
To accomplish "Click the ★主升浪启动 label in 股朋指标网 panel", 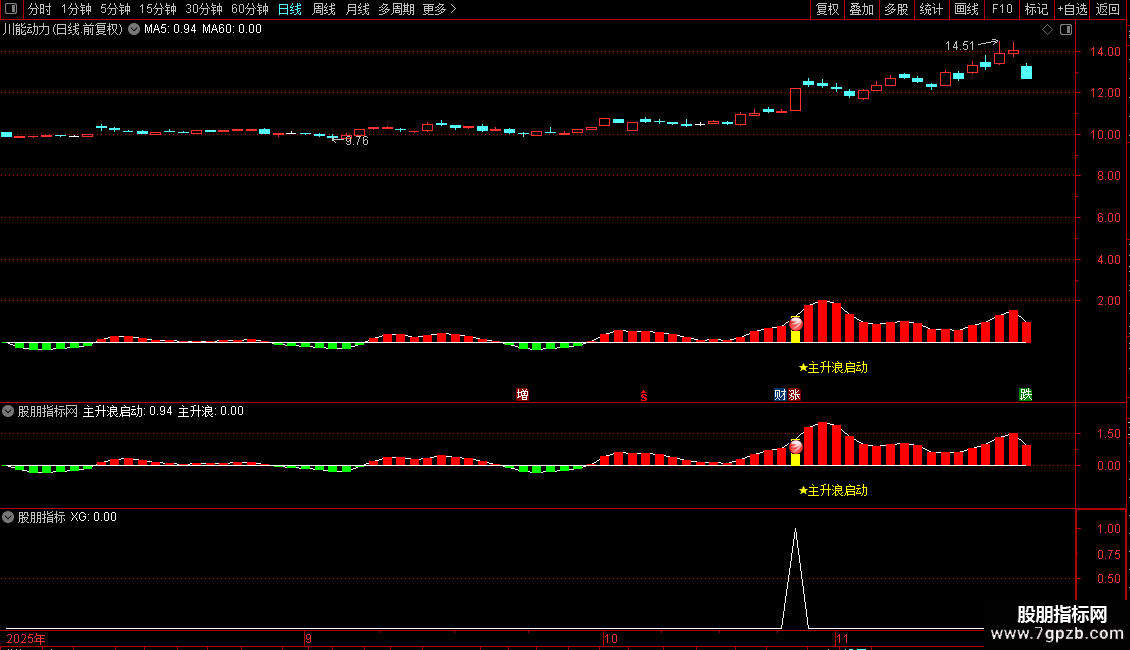I will (x=833, y=491).
